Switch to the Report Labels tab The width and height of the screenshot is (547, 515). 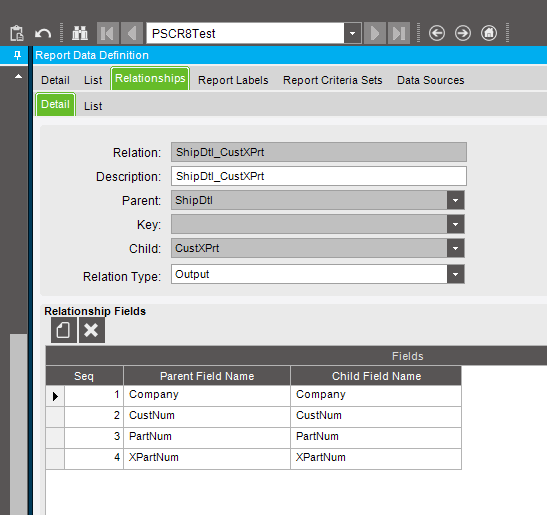click(x=233, y=80)
